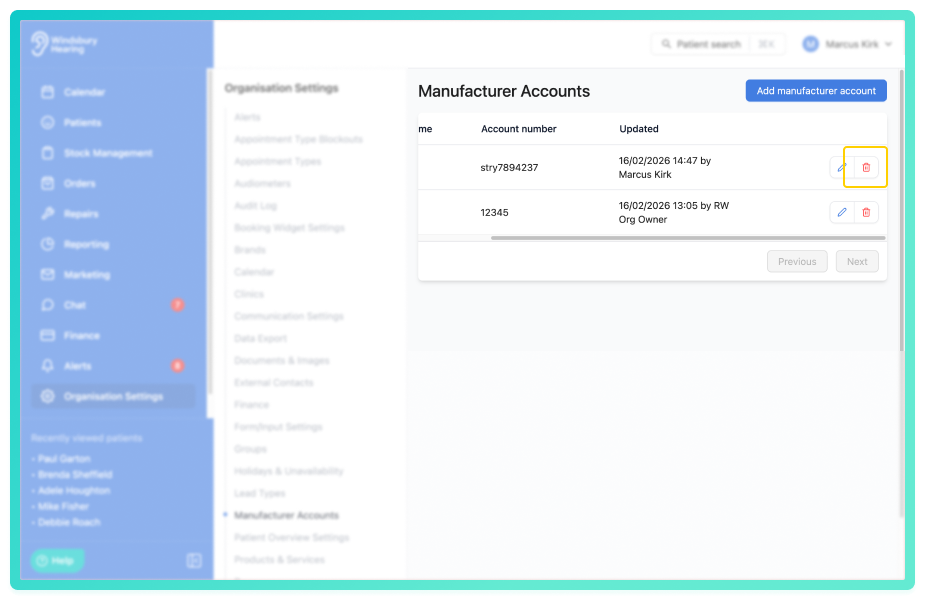Click the Repairs wrench icon
The height and width of the screenshot is (600, 925).
pyautogui.click(x=48, y=214)
